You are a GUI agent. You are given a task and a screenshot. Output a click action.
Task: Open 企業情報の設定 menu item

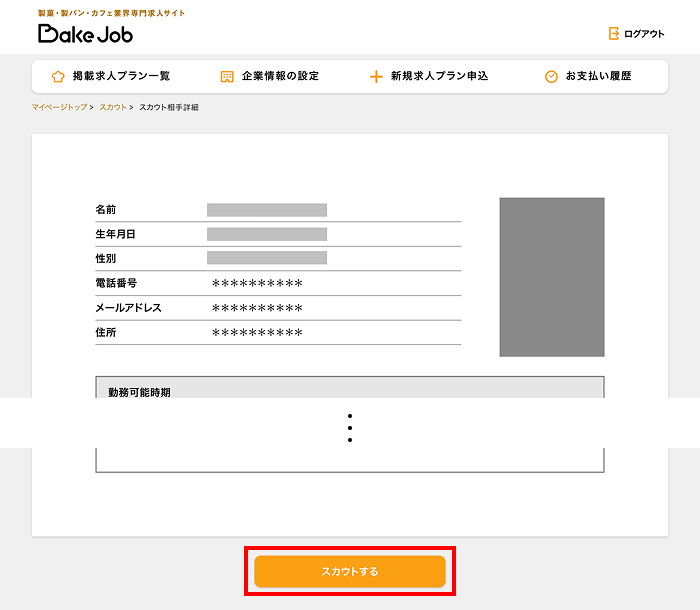pyautogui.click(x=280, y=76)
